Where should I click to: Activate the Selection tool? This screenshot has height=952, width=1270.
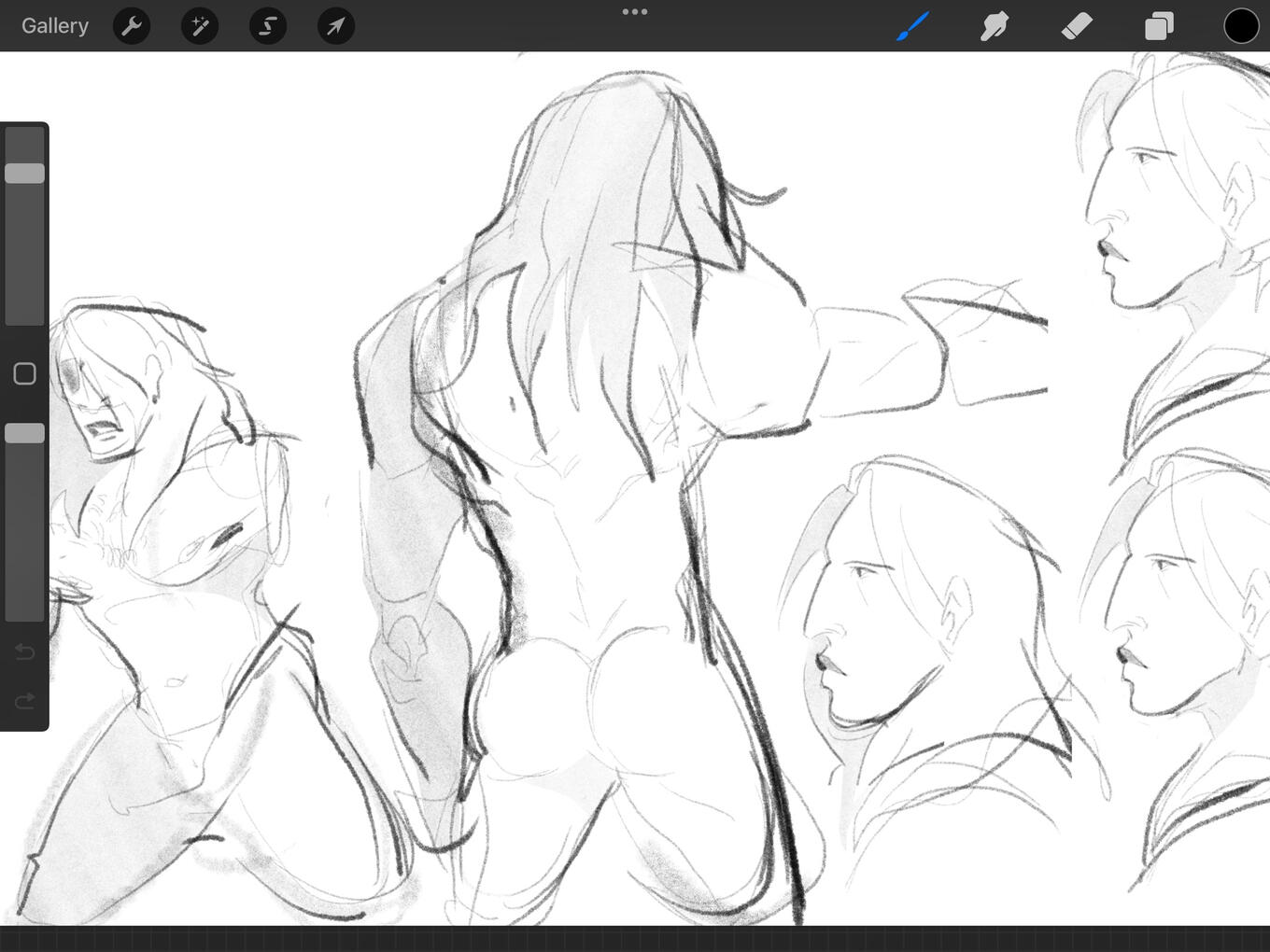pyautogui.click(x=268, y=26)
